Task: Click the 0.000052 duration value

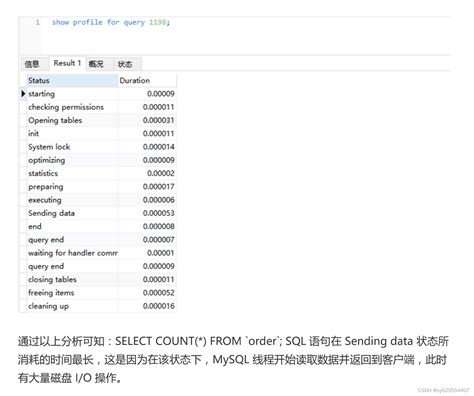Action: point(159,293)
